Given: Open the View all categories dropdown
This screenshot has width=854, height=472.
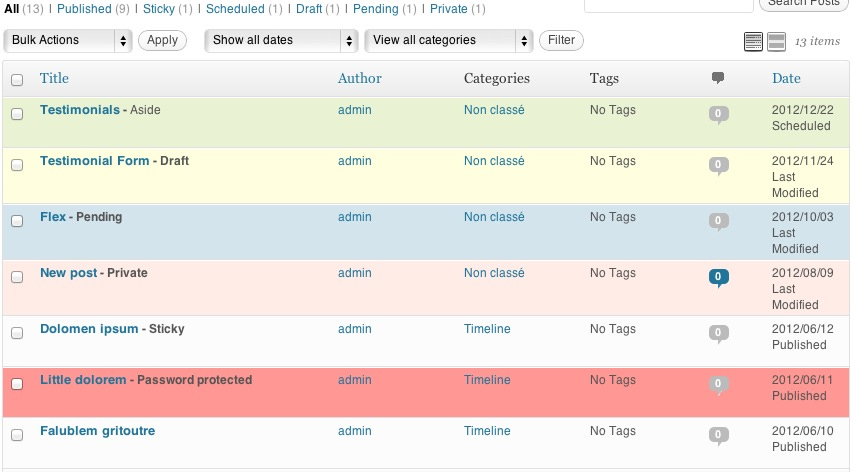Looking at the screenshot, I should [448, 41].
